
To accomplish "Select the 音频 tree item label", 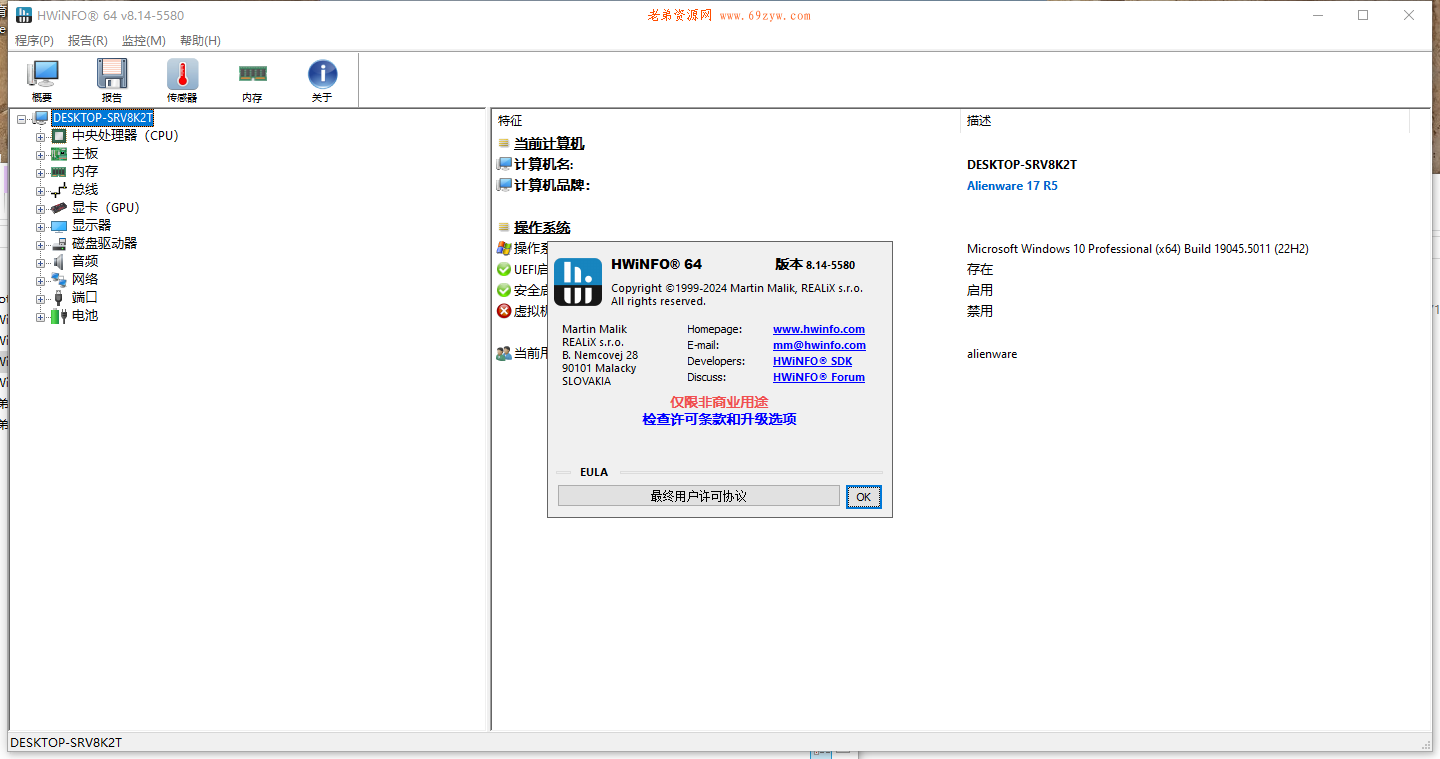I will tap(85, 262).
